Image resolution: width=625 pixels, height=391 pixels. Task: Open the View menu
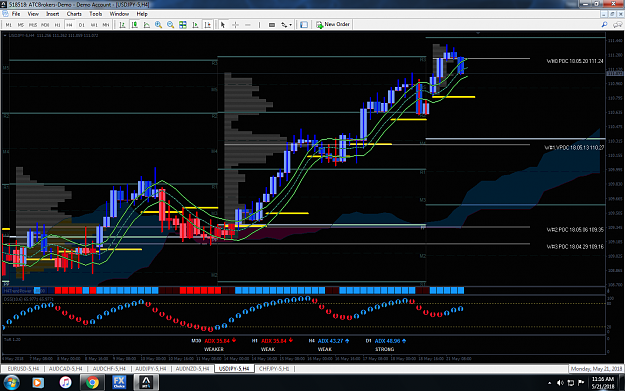click(x=33, y=14)
